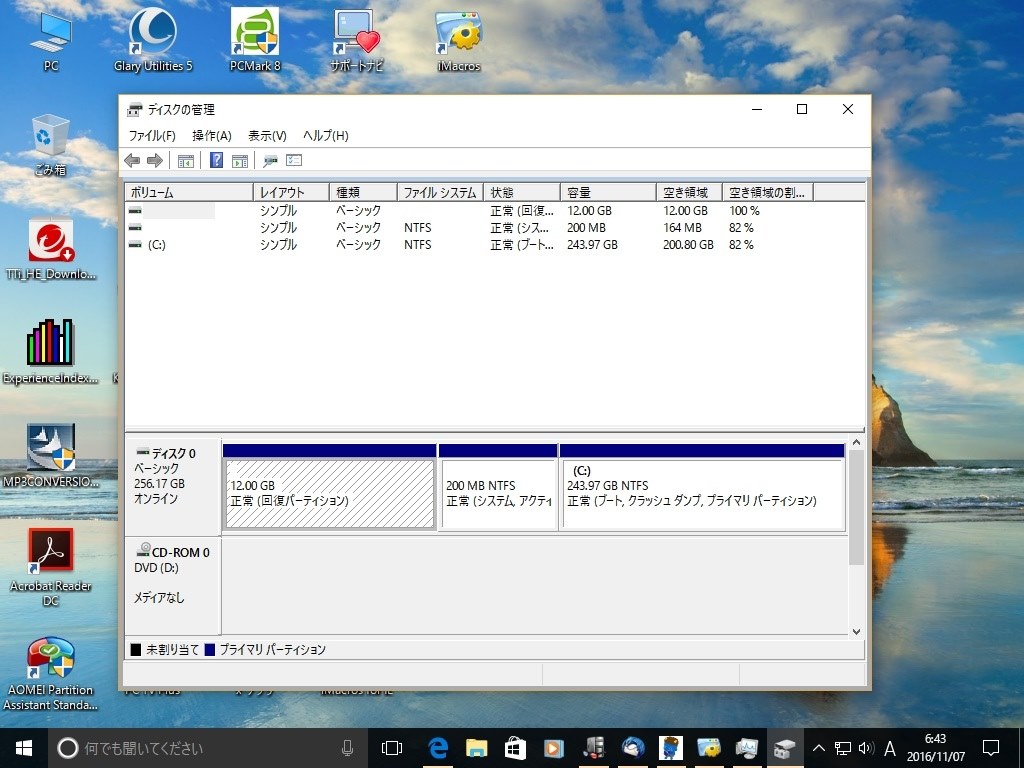The height and width of the screenshot is (768, 1024).
Task: Click the forward arrow in the toolbar
Action: 156,160
